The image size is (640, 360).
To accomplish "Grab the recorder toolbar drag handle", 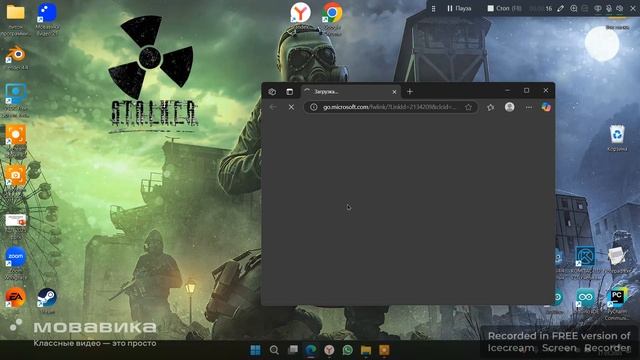I will pos(433,8).
